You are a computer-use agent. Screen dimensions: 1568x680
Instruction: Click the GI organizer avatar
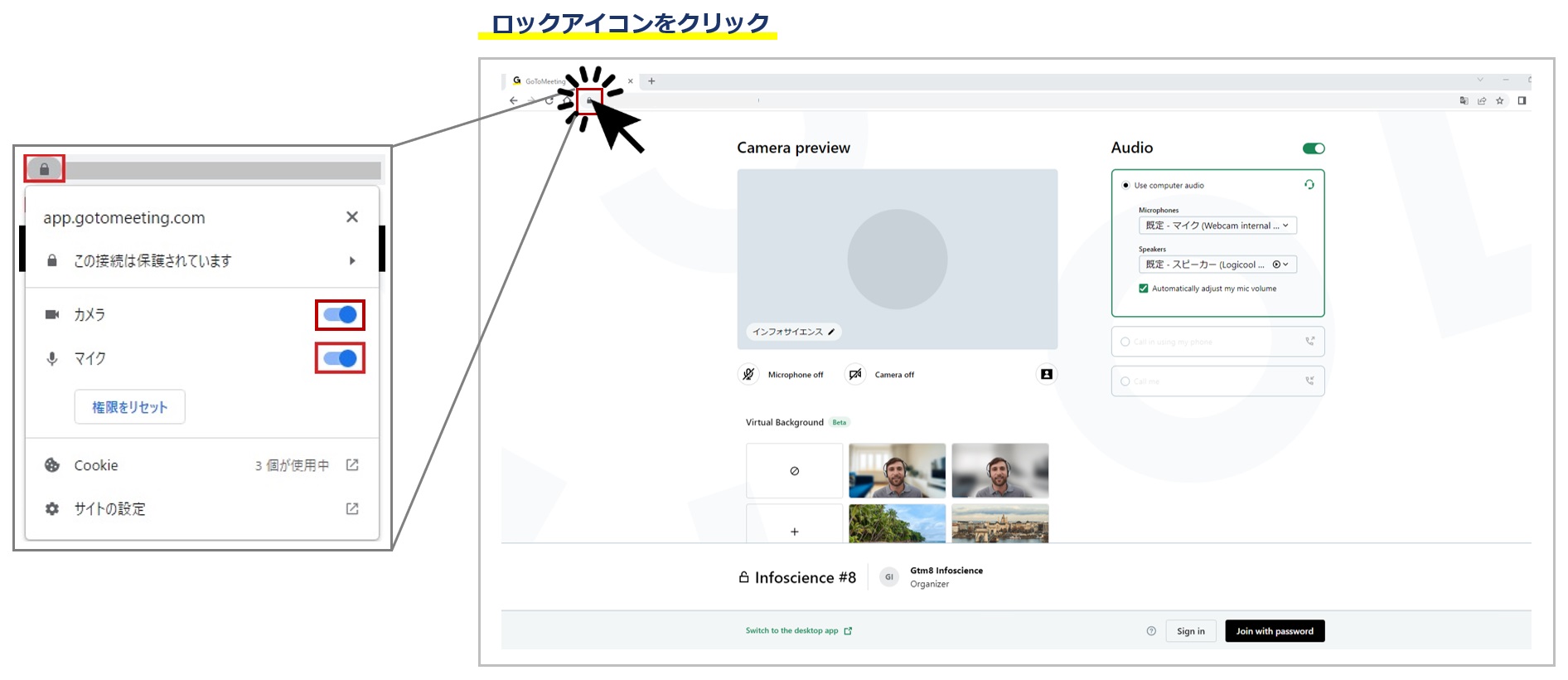click(x=889, y=577)
